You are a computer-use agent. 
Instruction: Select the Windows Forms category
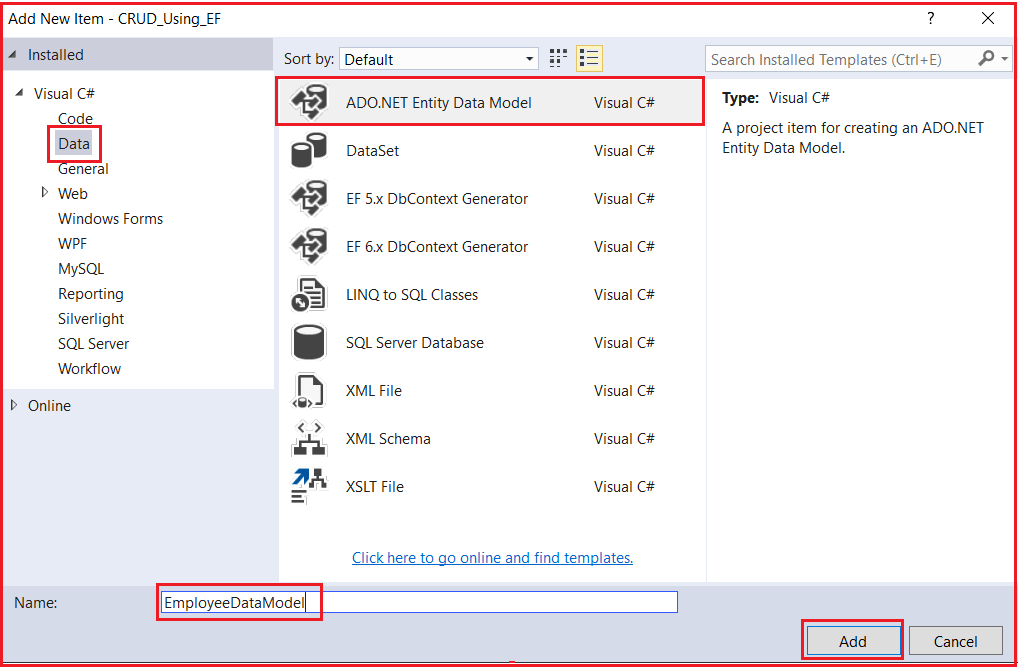[x=110, y=219]
